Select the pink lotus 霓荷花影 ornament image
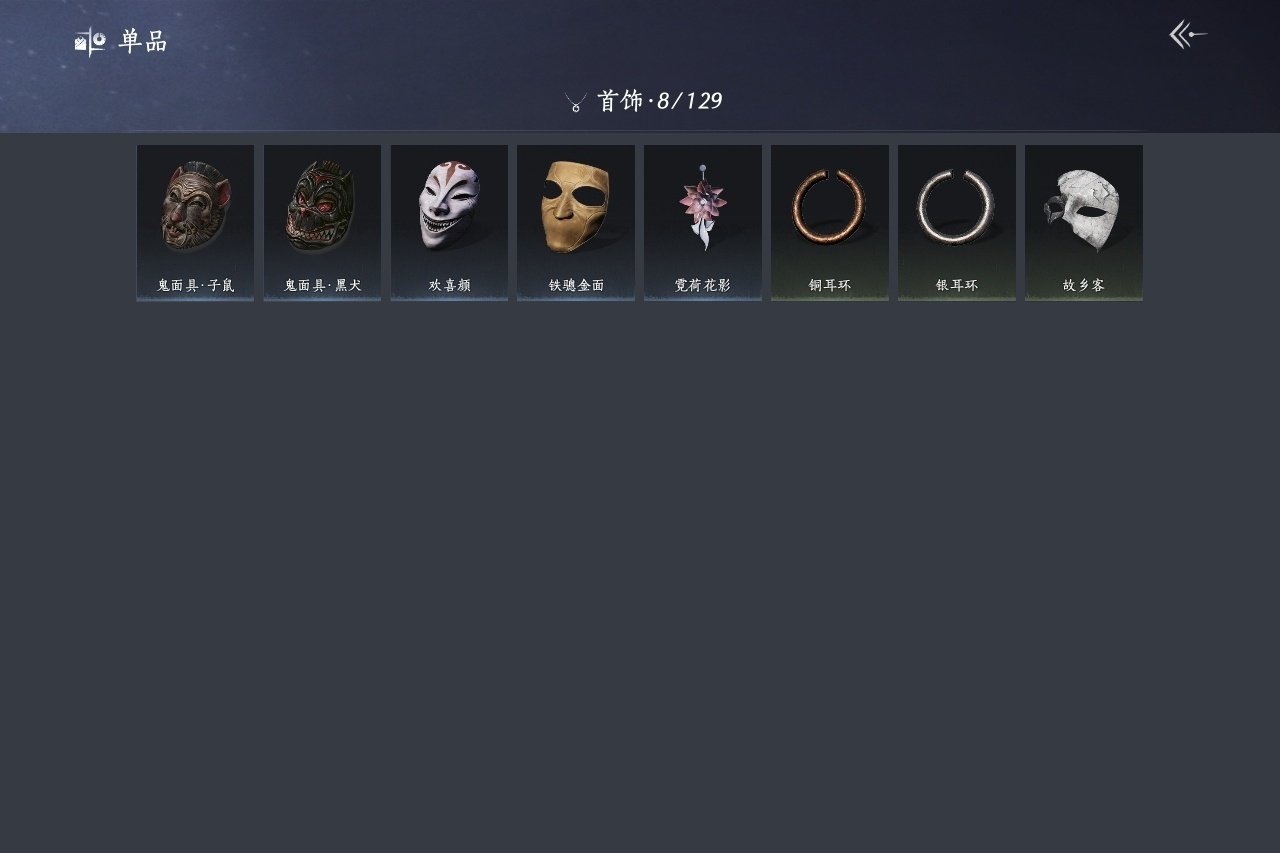 703,207
